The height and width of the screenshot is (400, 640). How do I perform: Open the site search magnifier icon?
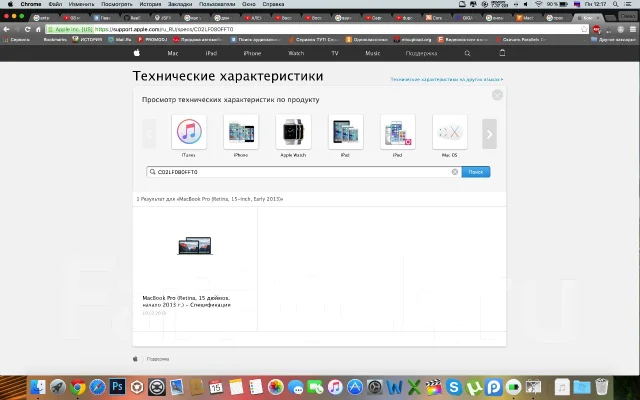pos(467,53)
